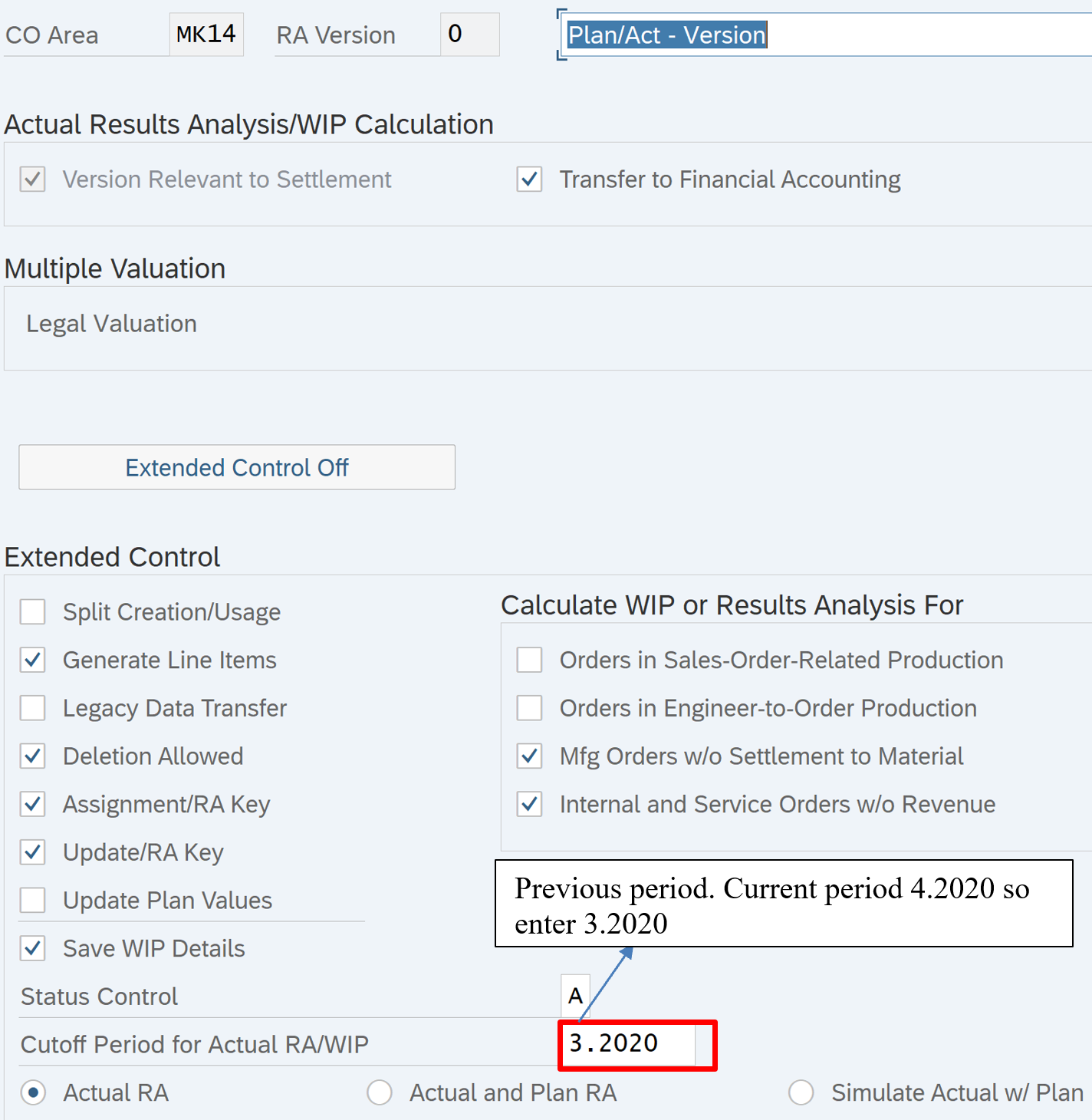Uncheck Internal and Service Orders w/o Revenue
The width and height of the screenshot is (1092, 1120).
[x=529, y=805]
